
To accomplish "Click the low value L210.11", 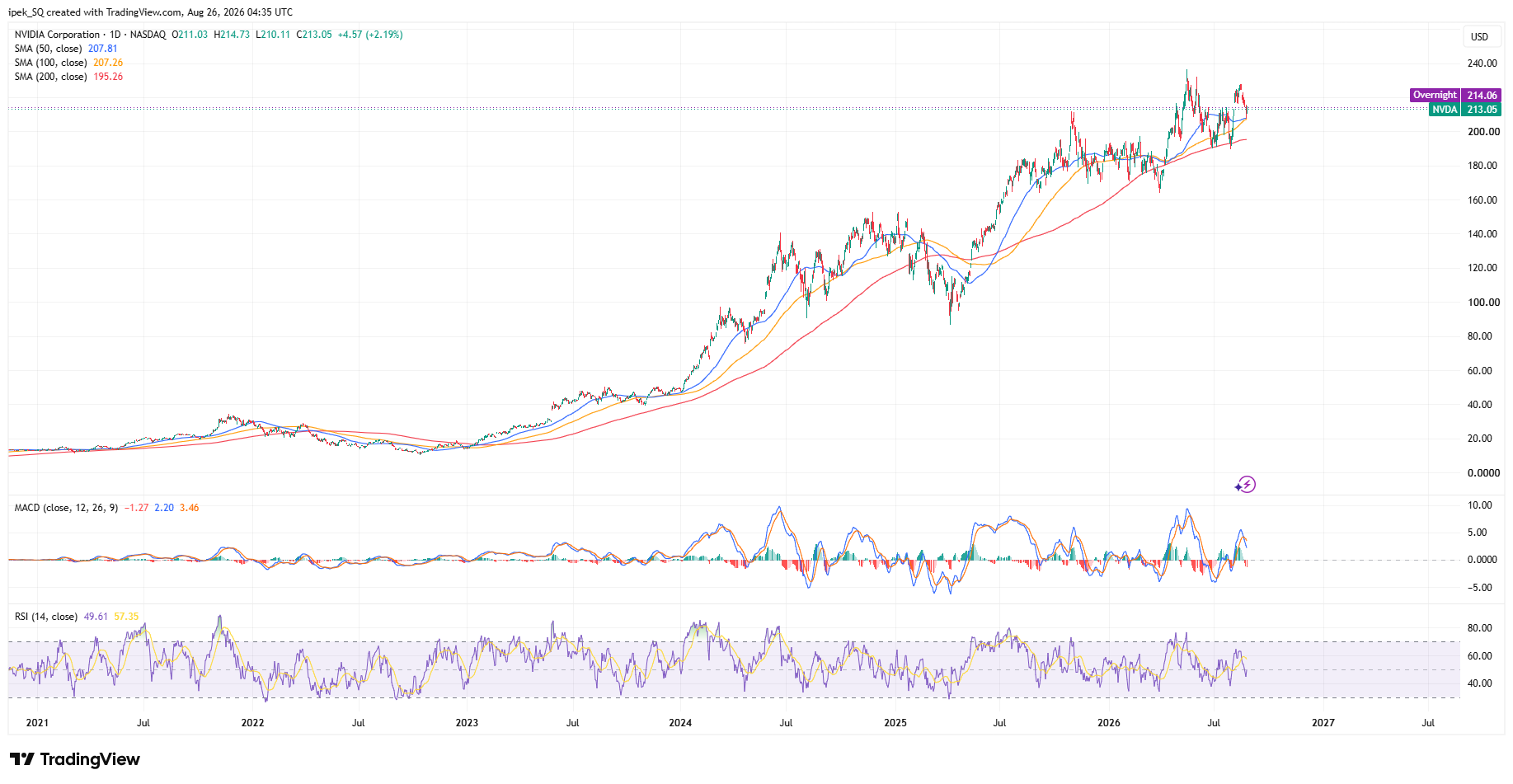I will pyautogui.click(x=273, y=35).
